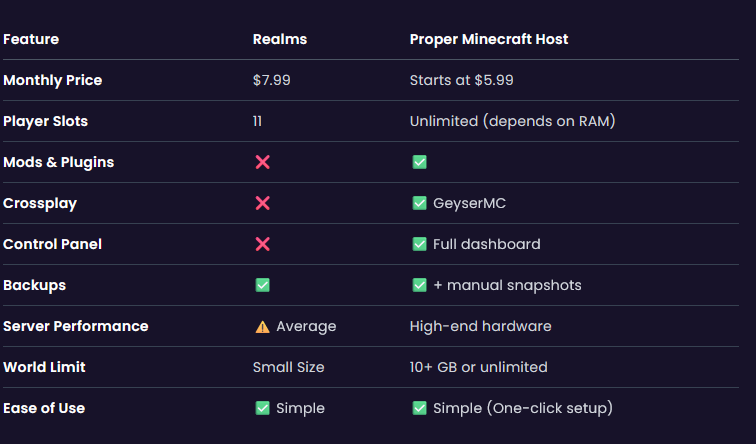
Task: Click the Control Panel row label
Action: tap(52, 244)
